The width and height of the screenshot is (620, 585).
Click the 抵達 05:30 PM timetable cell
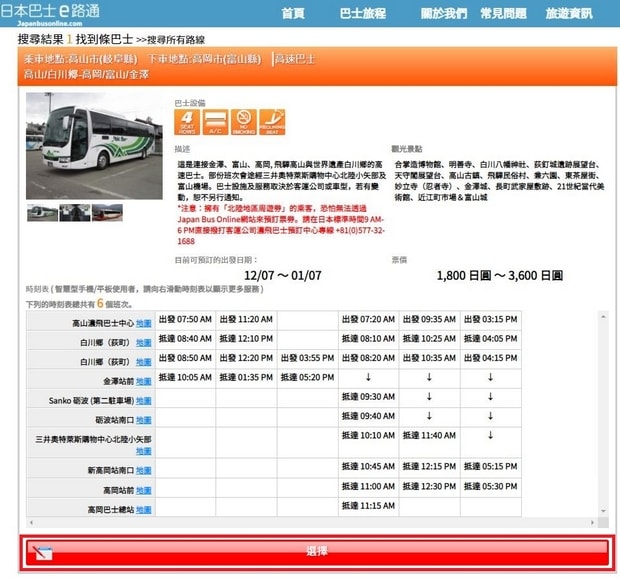pyautogui.click(x=491, y=487)
